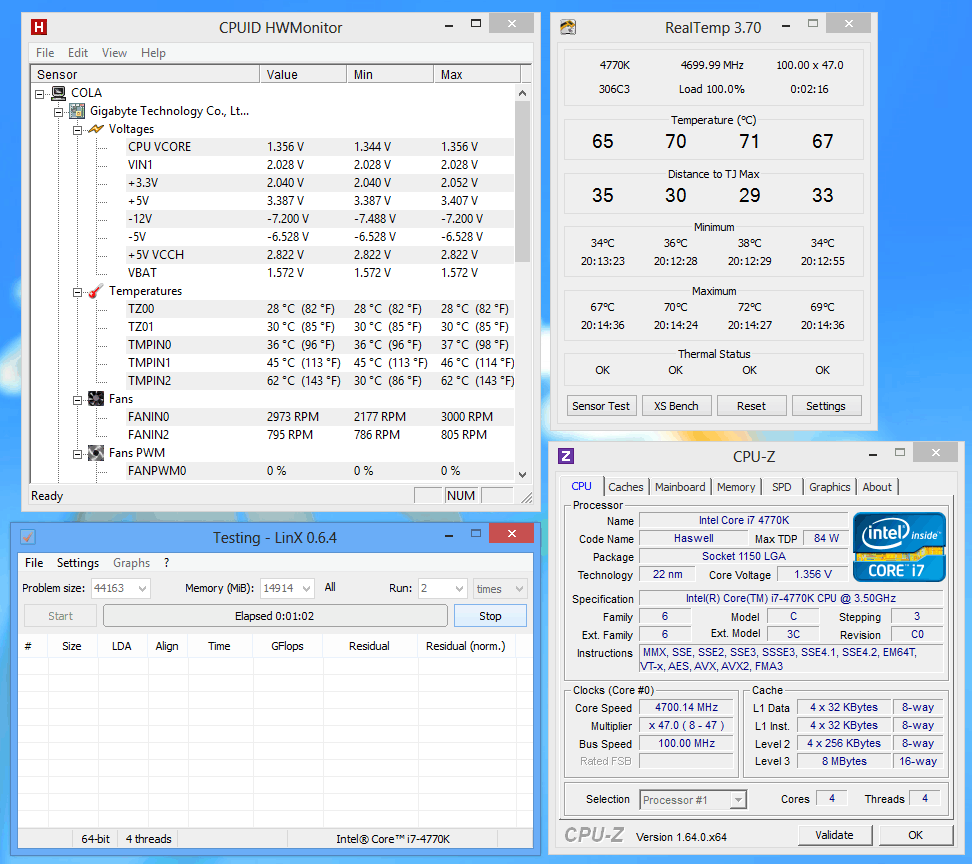Switch to the Mainboard tab in CPU-Z
This screenshot has height=864, width=972.
click(680, 487)
